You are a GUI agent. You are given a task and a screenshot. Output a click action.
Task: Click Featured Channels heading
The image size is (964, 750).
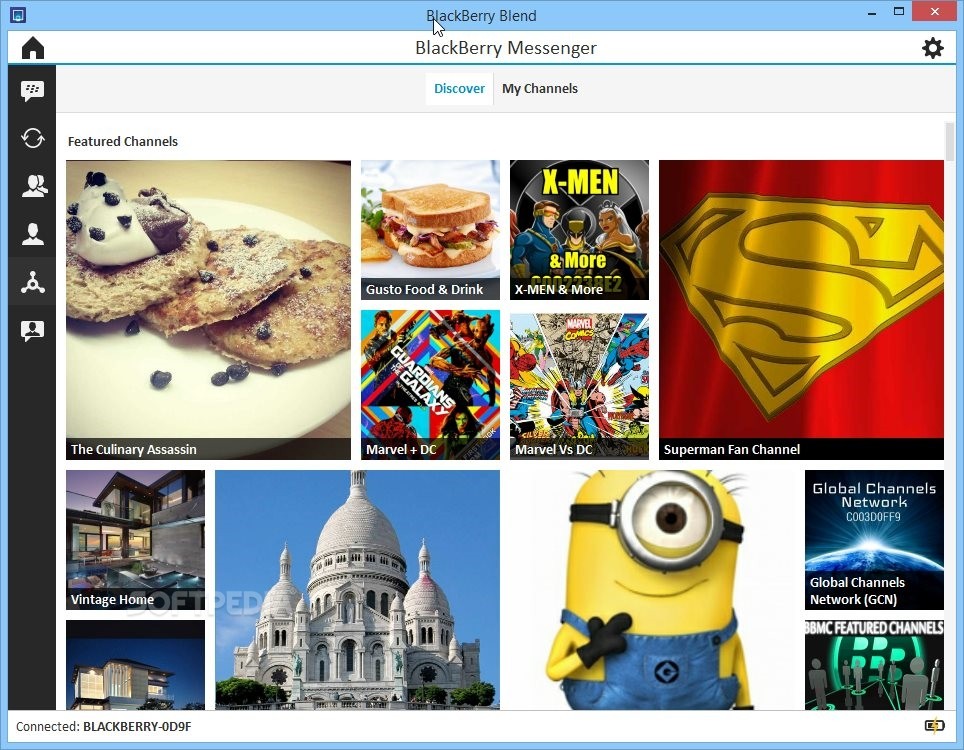122,141
